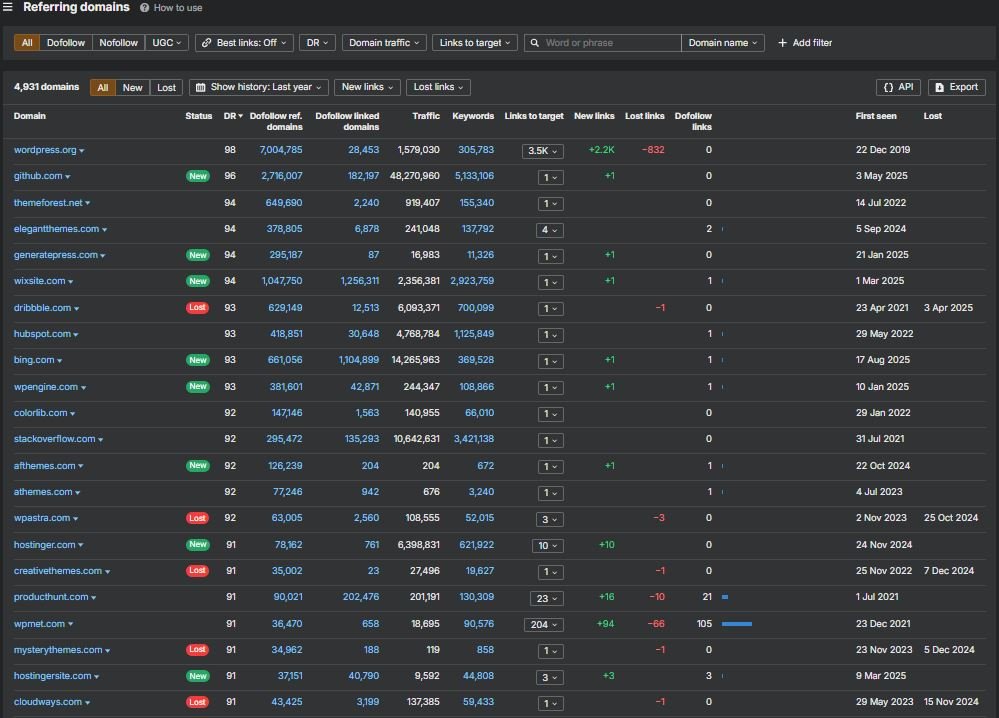Click 5,133,106 keywords for github.com
Image resolution: width=999 pixels, height=718 pixels.
(x=474, y=176)
